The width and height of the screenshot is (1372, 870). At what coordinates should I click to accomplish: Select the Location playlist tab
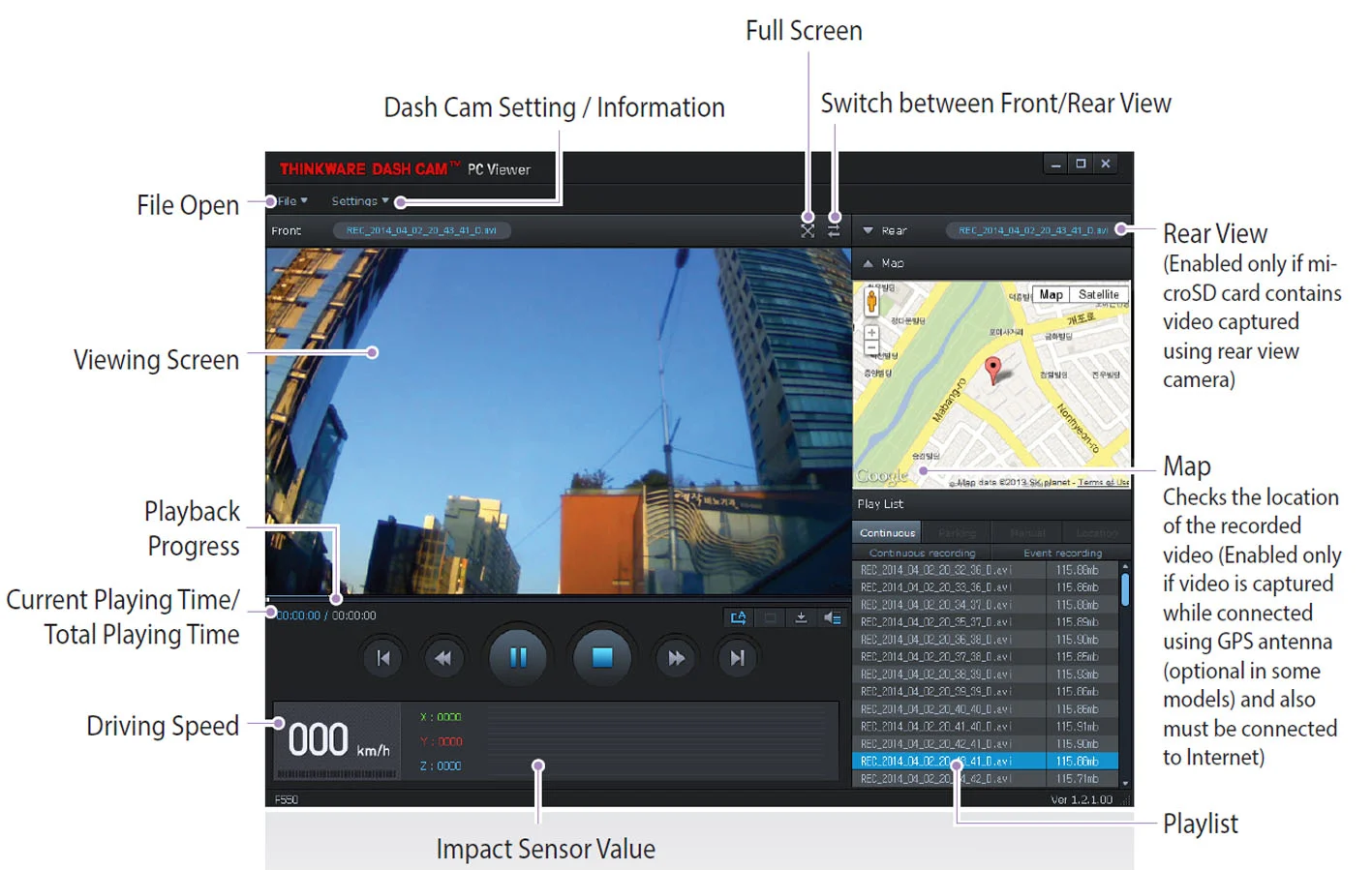tap(1097, 532)
